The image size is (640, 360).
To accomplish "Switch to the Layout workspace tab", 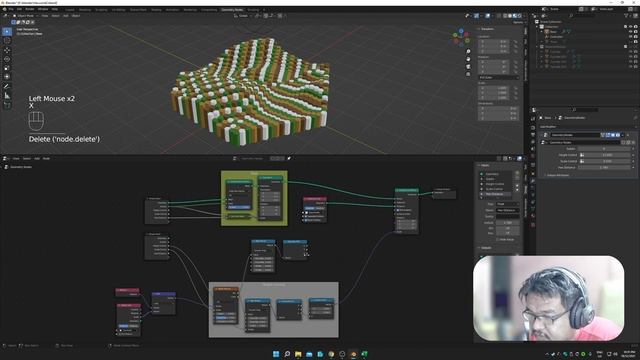I will 70,10.
